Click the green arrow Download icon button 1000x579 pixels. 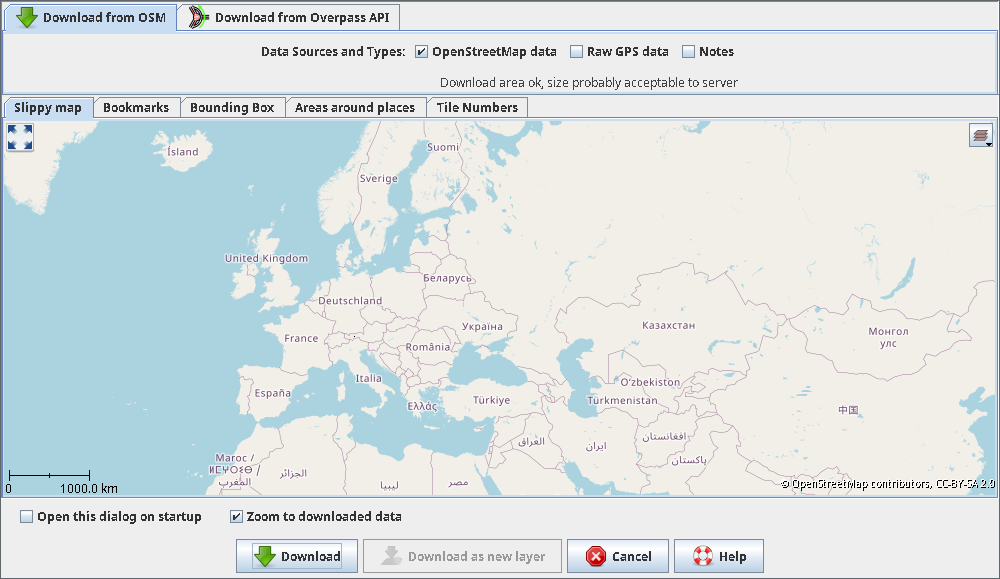click(265, 557)
